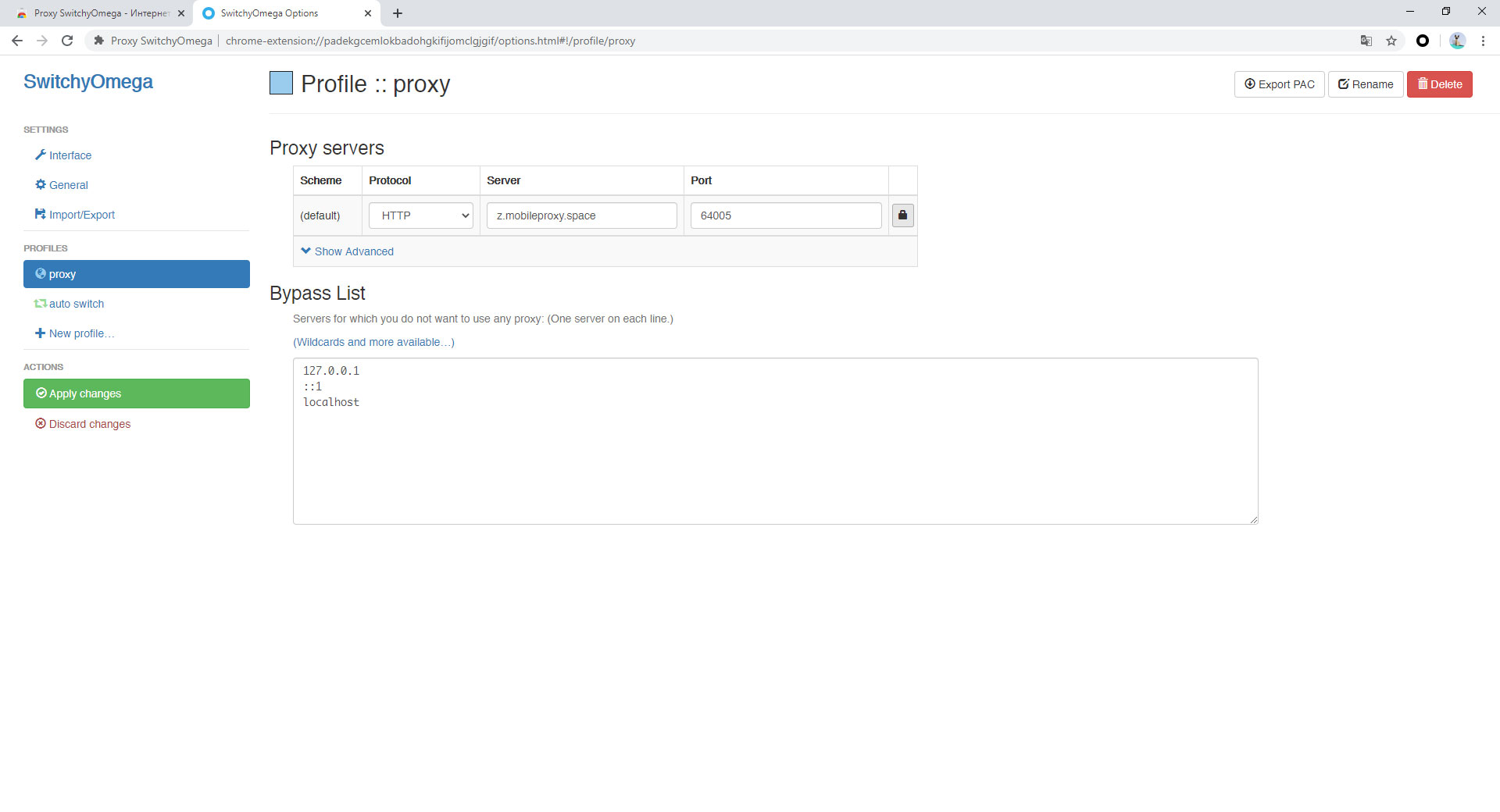This screenshot has height=812, width=1500.
Task: Click the Rename pencil icon
Action: coord(1344,84)
